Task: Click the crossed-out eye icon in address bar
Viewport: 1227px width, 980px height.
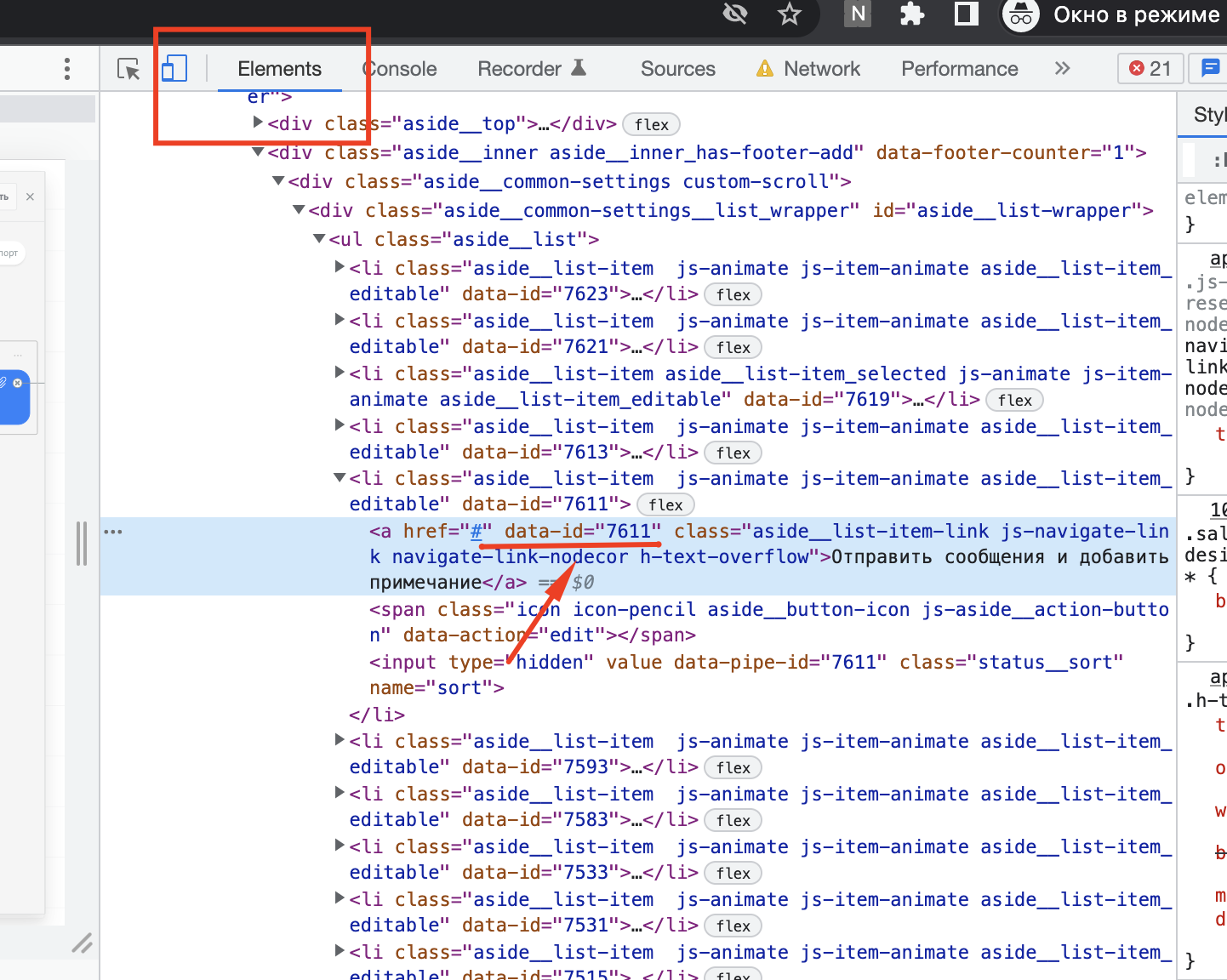Action: [734, 14]
